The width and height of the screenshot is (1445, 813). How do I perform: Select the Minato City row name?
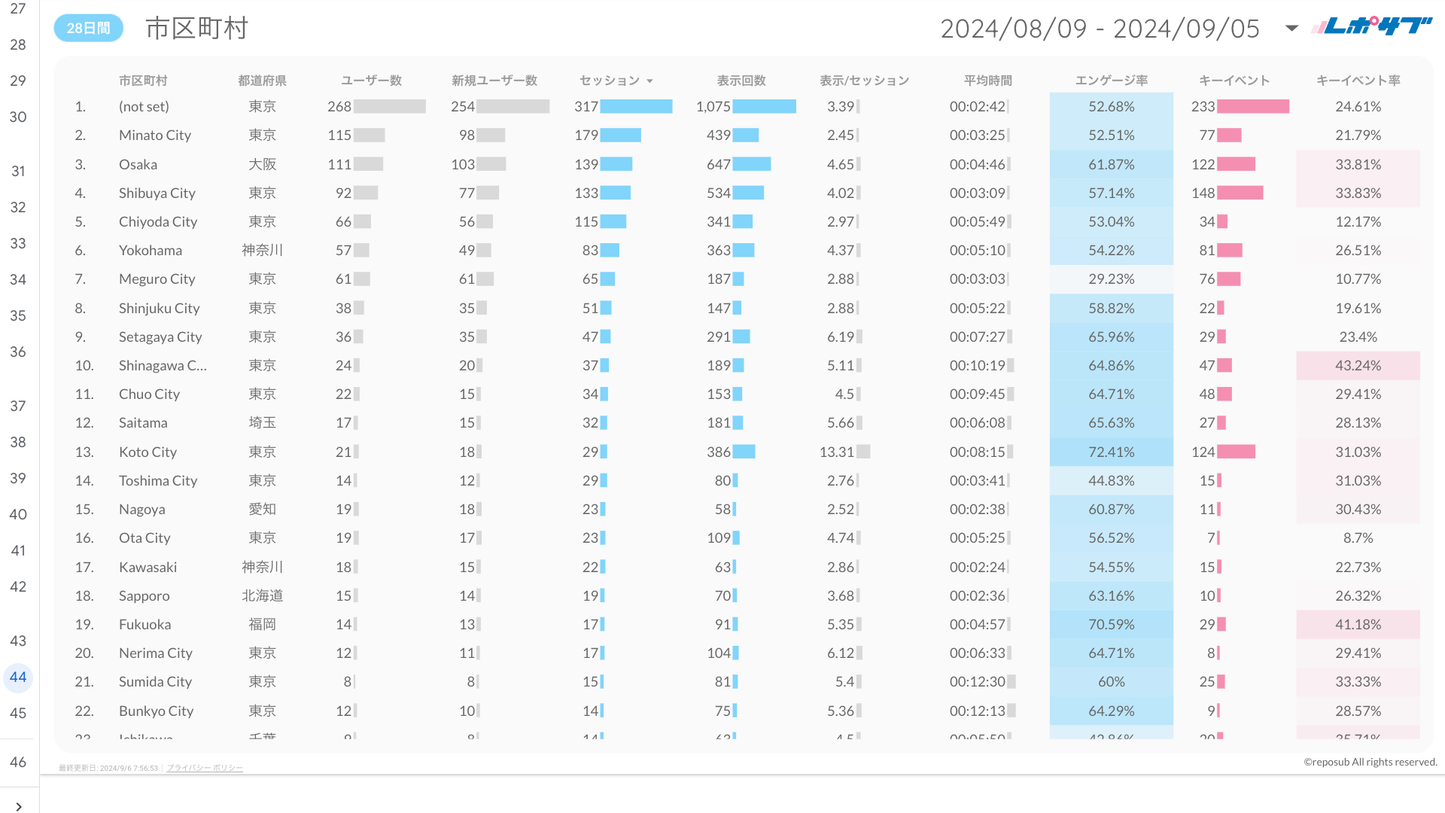(x=154, y=135)
